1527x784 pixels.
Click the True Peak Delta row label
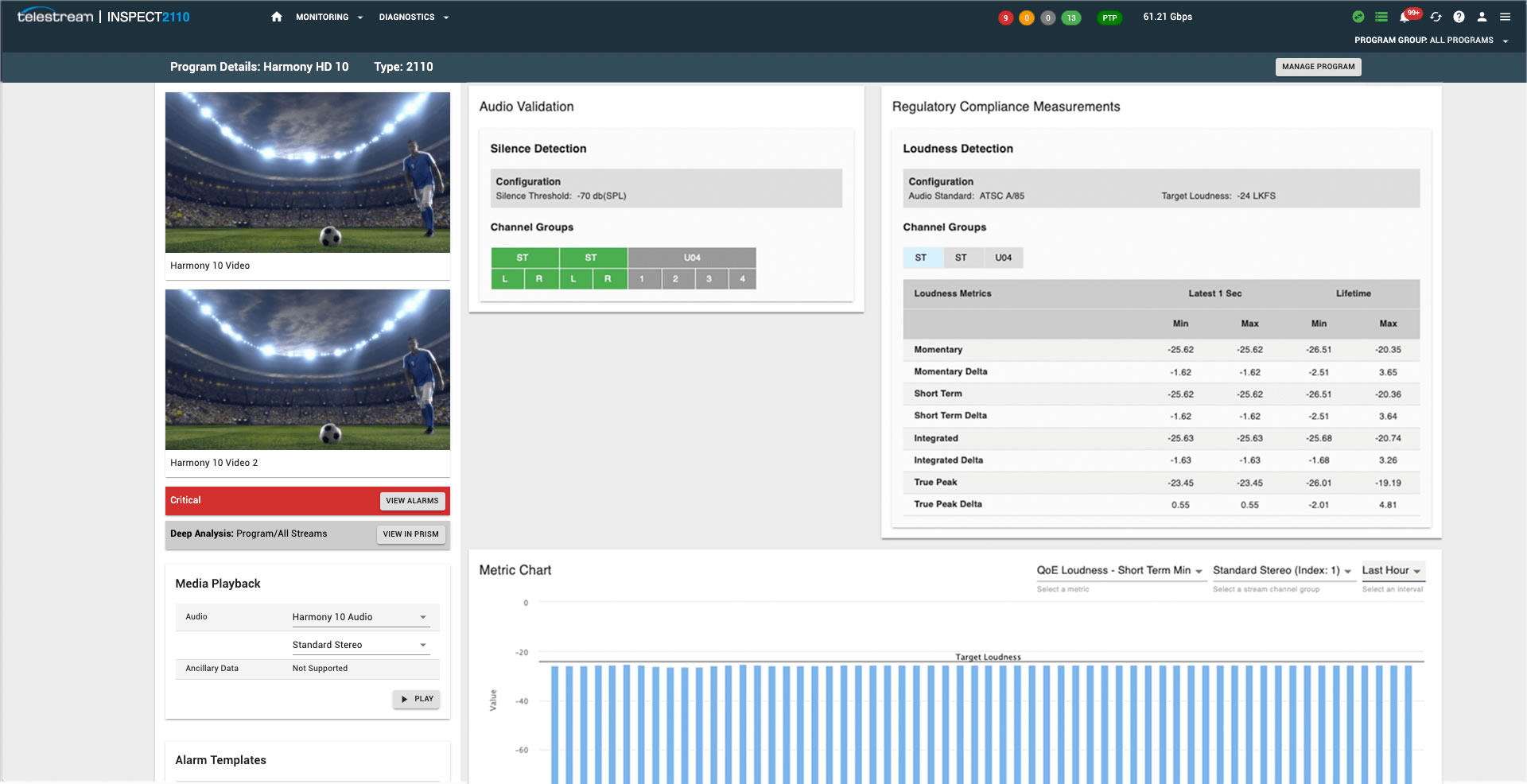[948, 504]
